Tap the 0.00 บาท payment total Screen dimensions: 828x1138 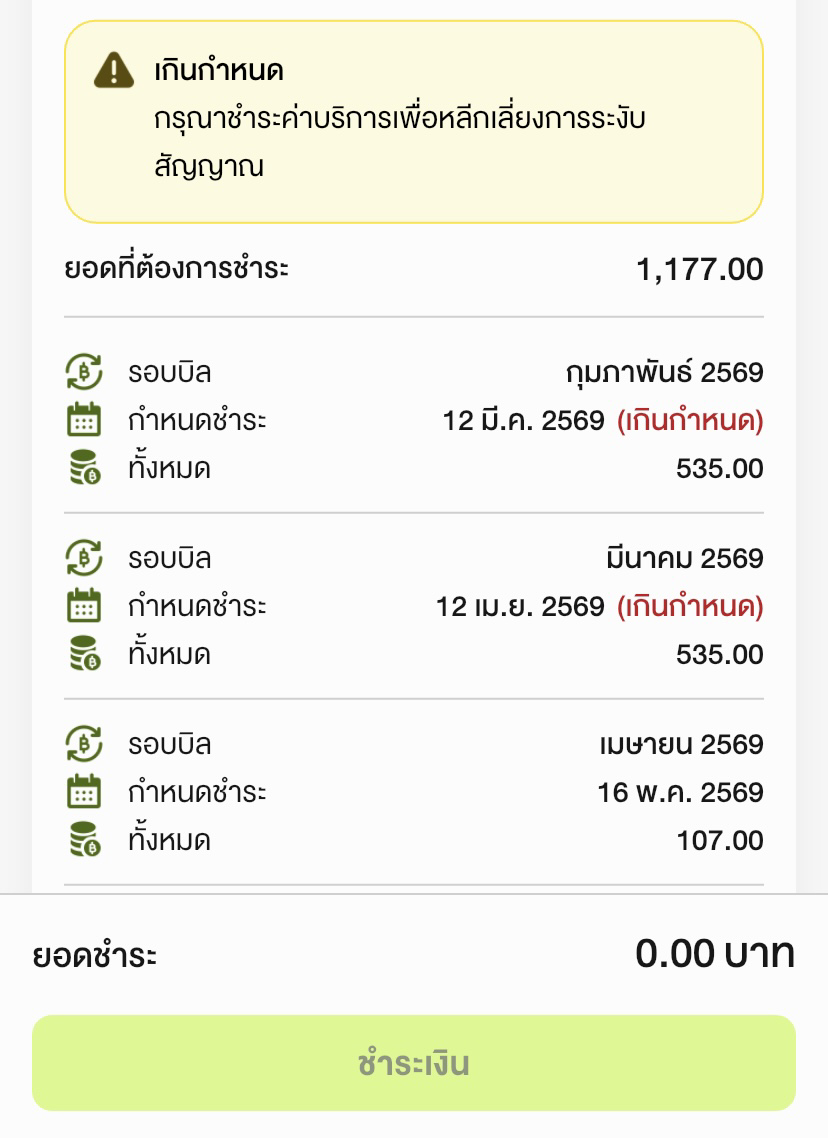715,953
